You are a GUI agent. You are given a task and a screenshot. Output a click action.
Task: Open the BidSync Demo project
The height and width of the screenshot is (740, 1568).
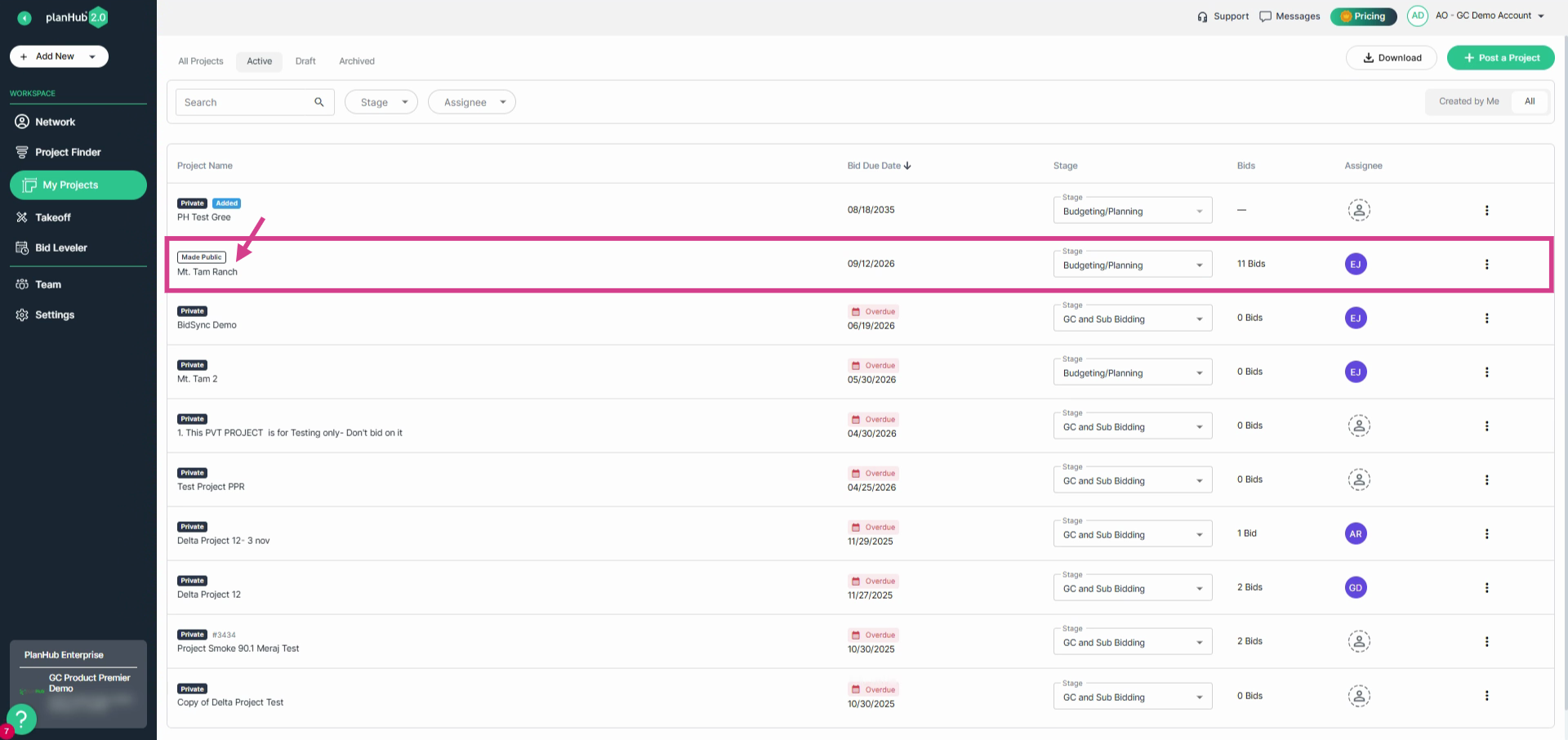[207, 325]
